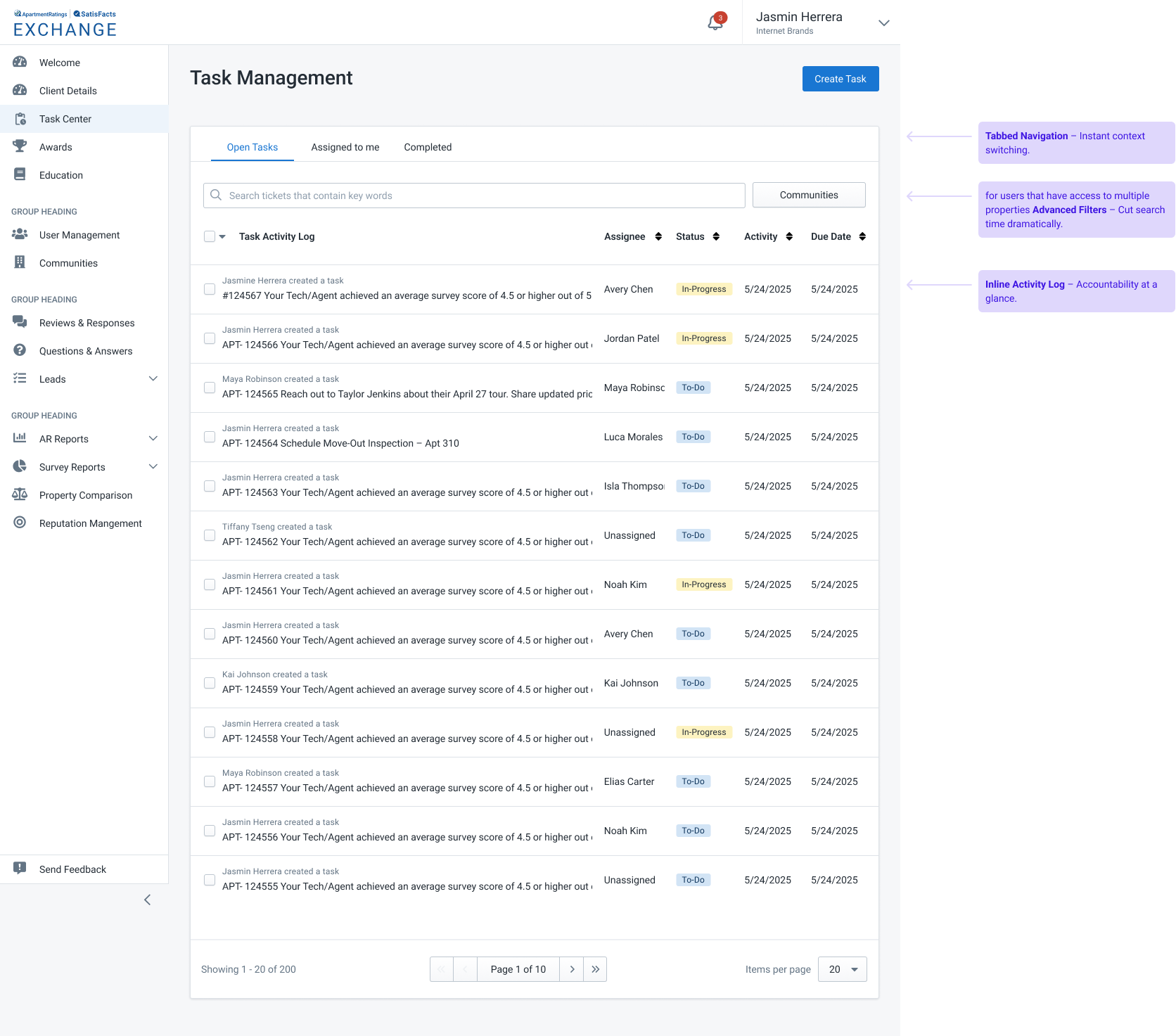Check the select-all tasks checkbox

(x=210, y=236)
